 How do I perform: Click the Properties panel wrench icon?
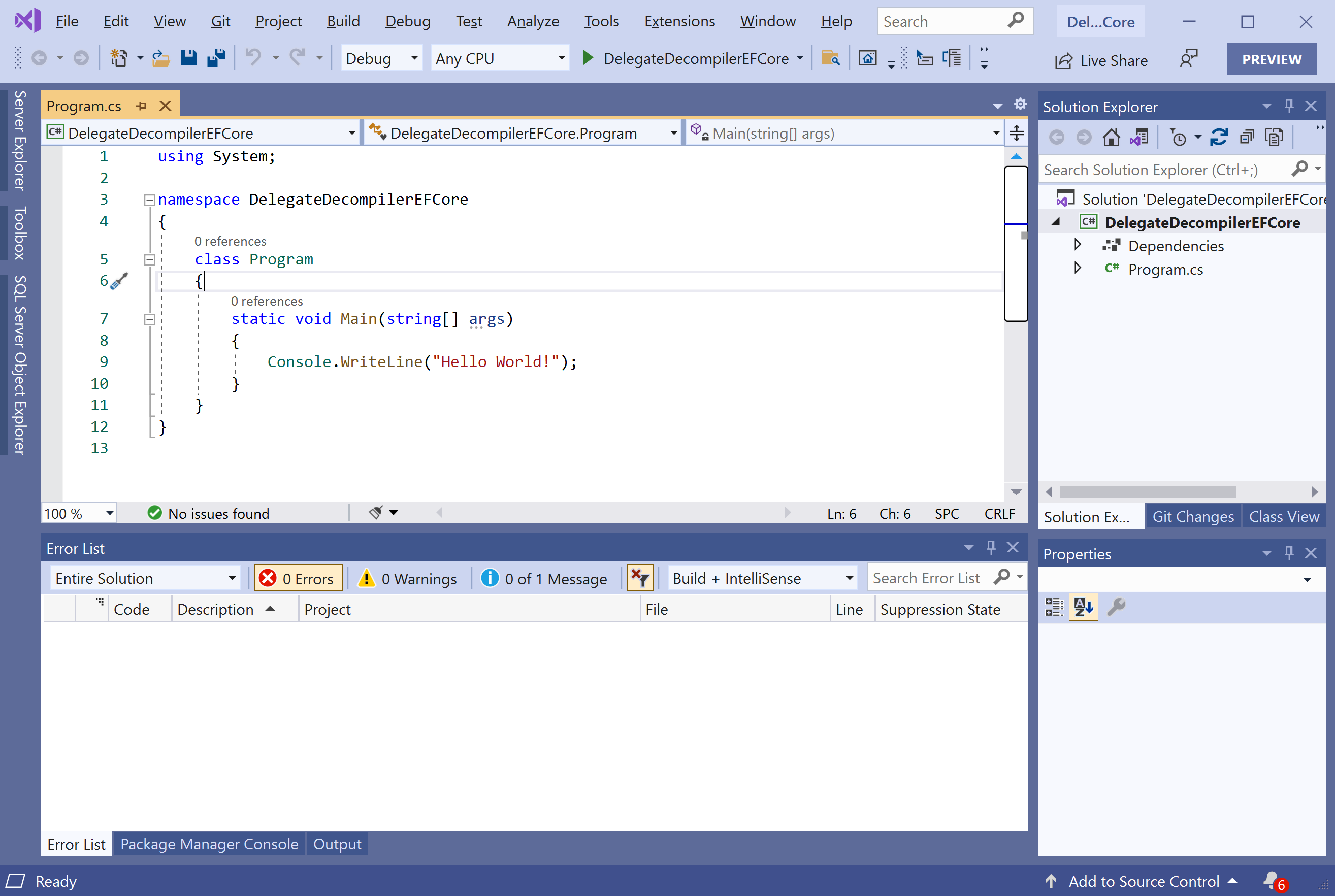pos(1116,606)
